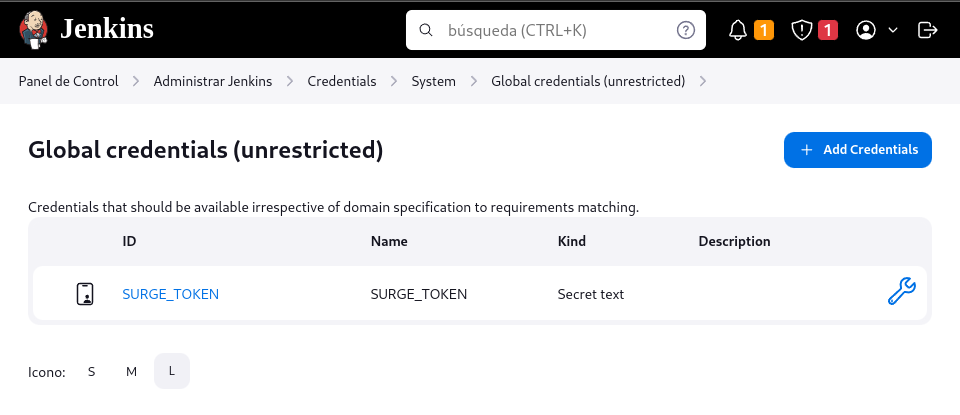Open search help question mark icon

click(x=686, y=30)
